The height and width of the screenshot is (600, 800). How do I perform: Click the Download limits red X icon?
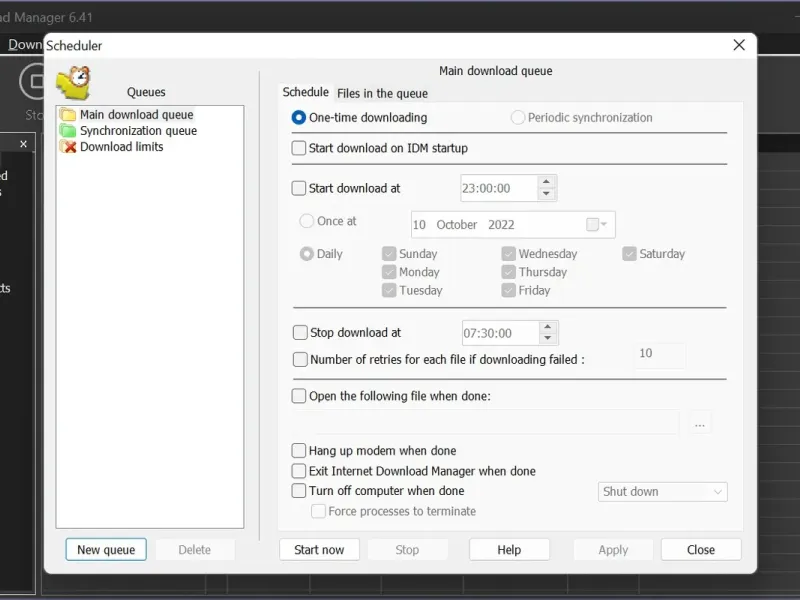68,147
